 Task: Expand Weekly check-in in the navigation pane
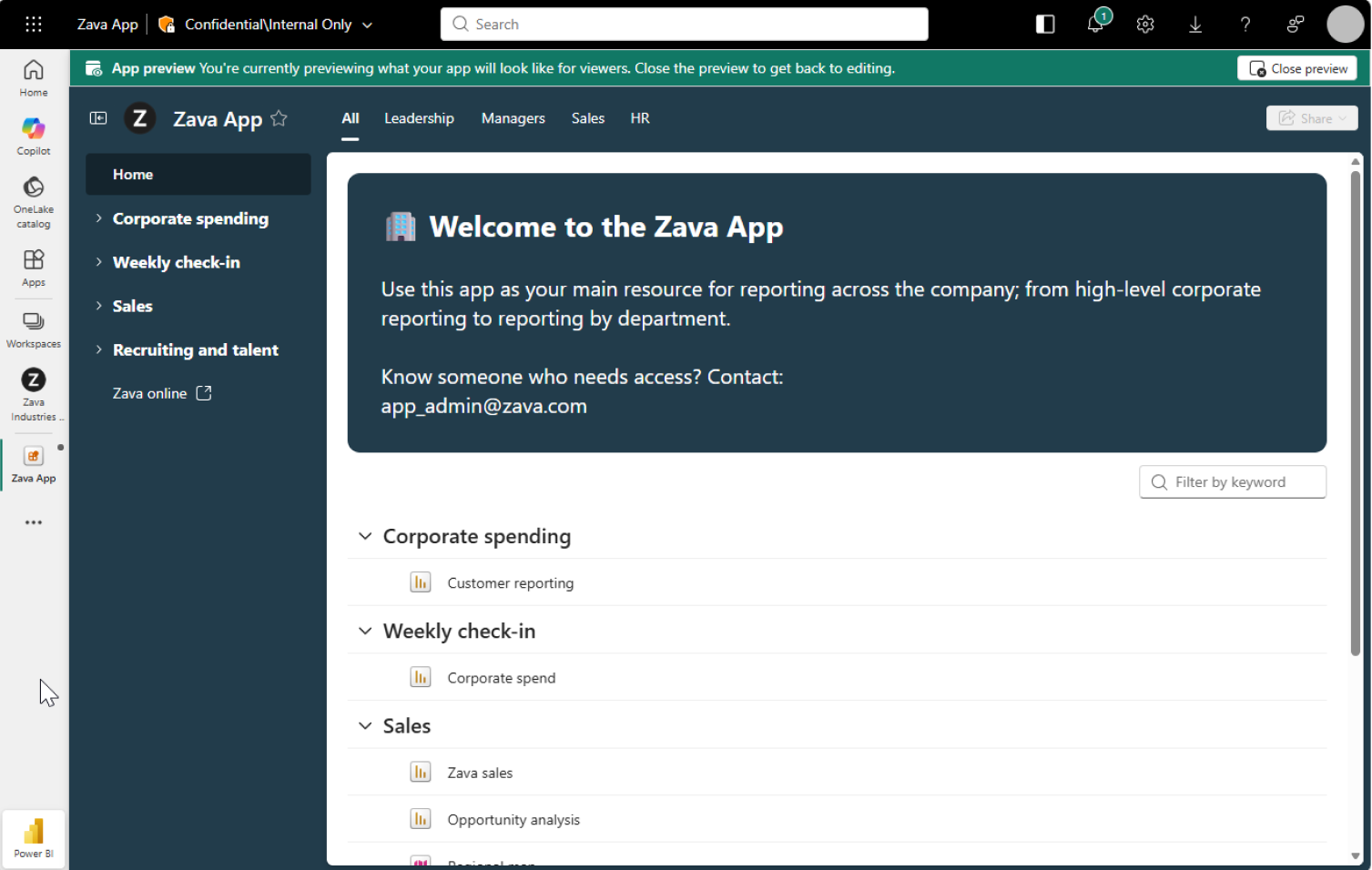(98, 262)
